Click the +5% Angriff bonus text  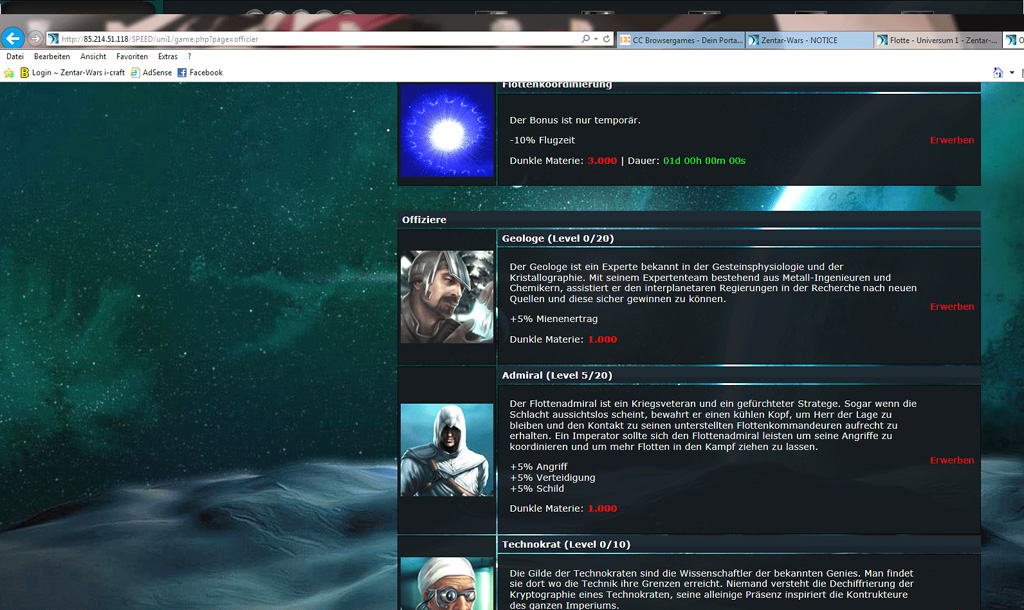(x=539, y=467)
